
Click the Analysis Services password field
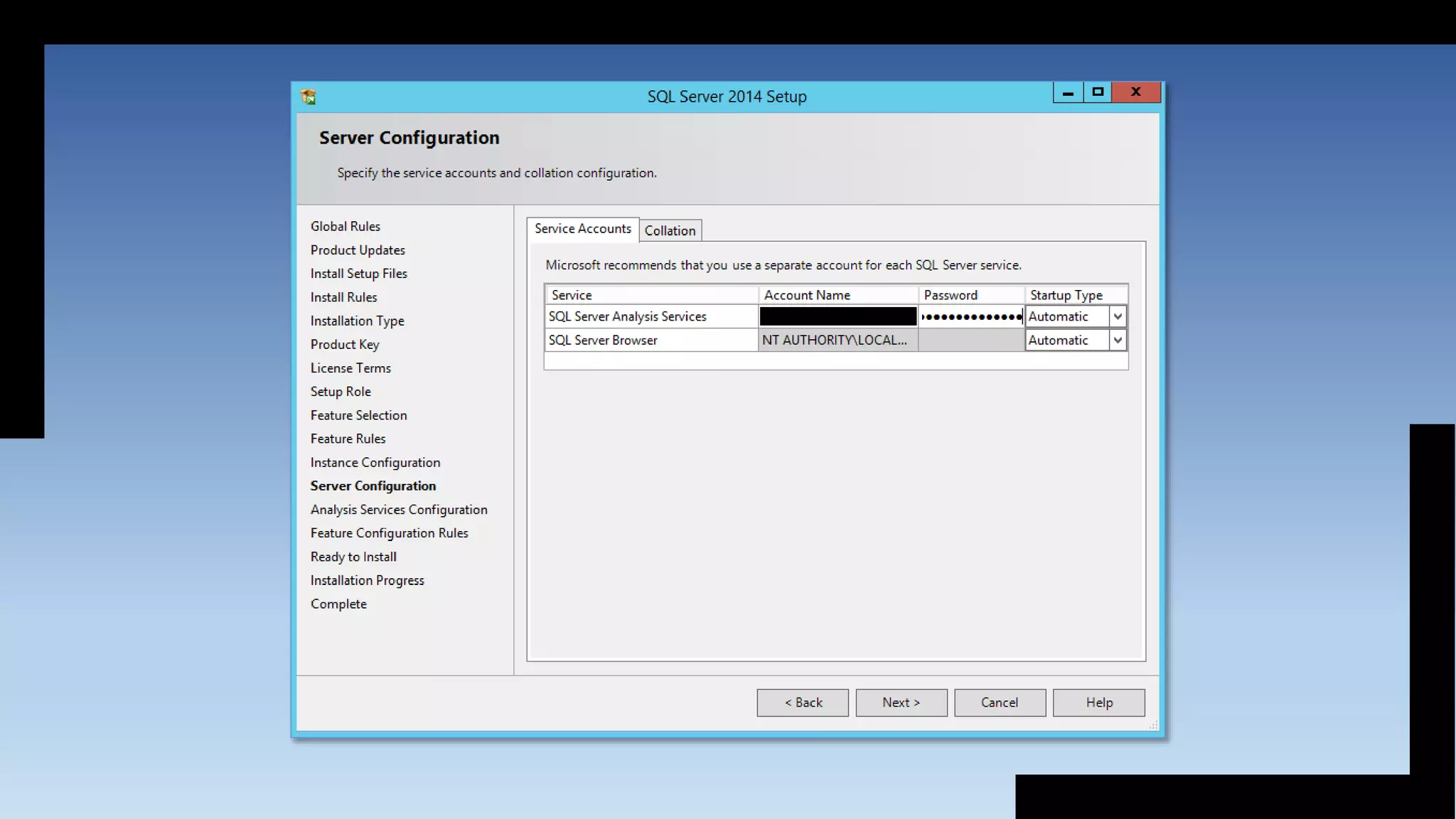point(971,316)
